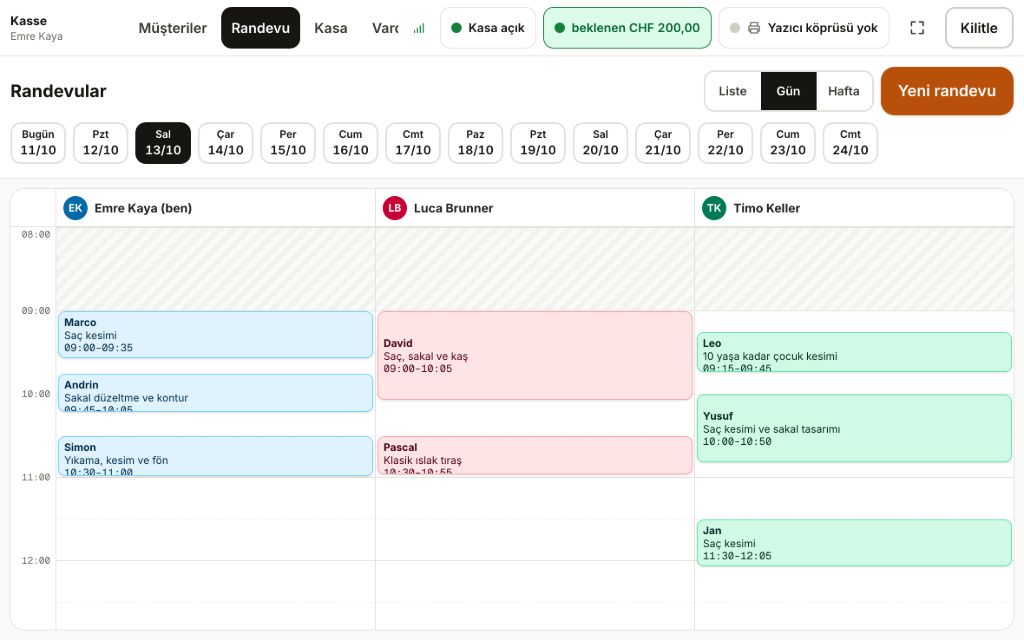The image size is (1024, 640).
Task: Open the Kasa tab
Action: coord(330,28)
